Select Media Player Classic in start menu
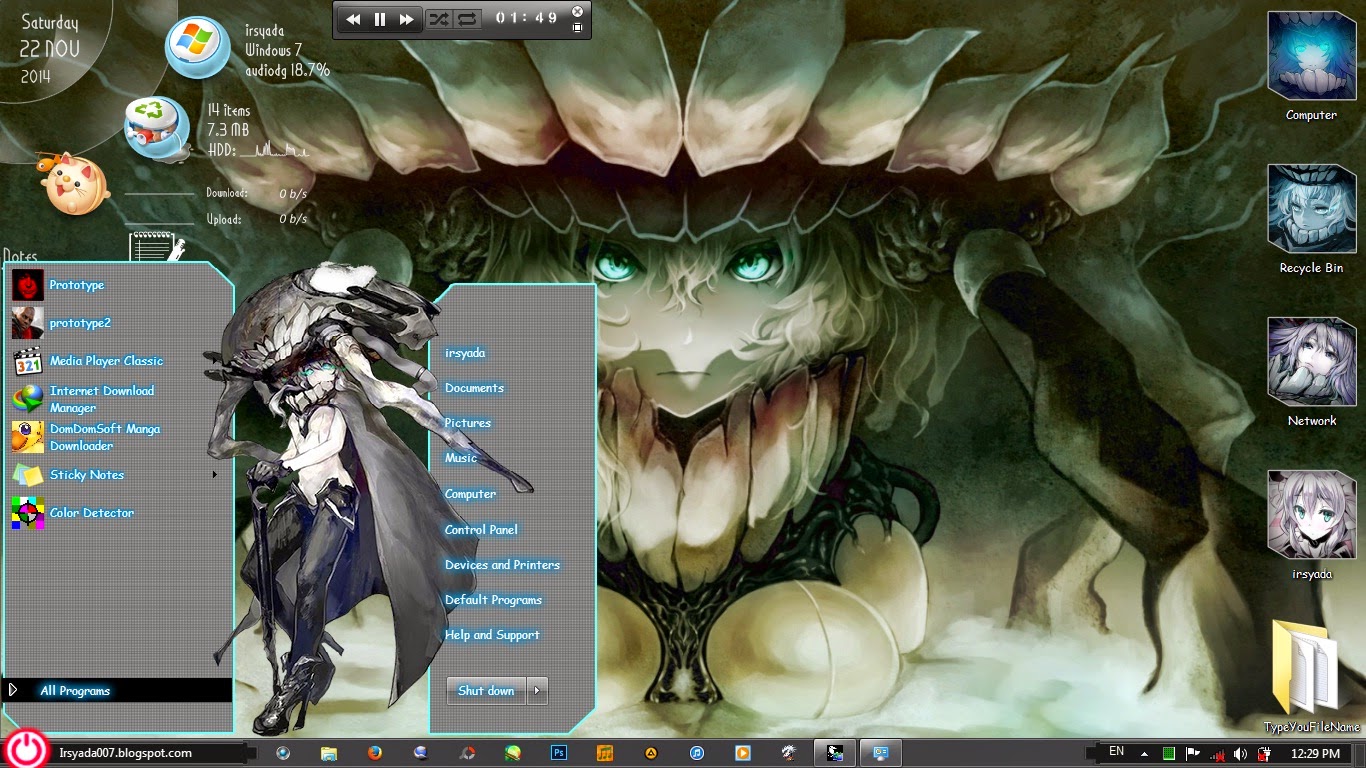1366x768 pixels. (x=106, y=361)
